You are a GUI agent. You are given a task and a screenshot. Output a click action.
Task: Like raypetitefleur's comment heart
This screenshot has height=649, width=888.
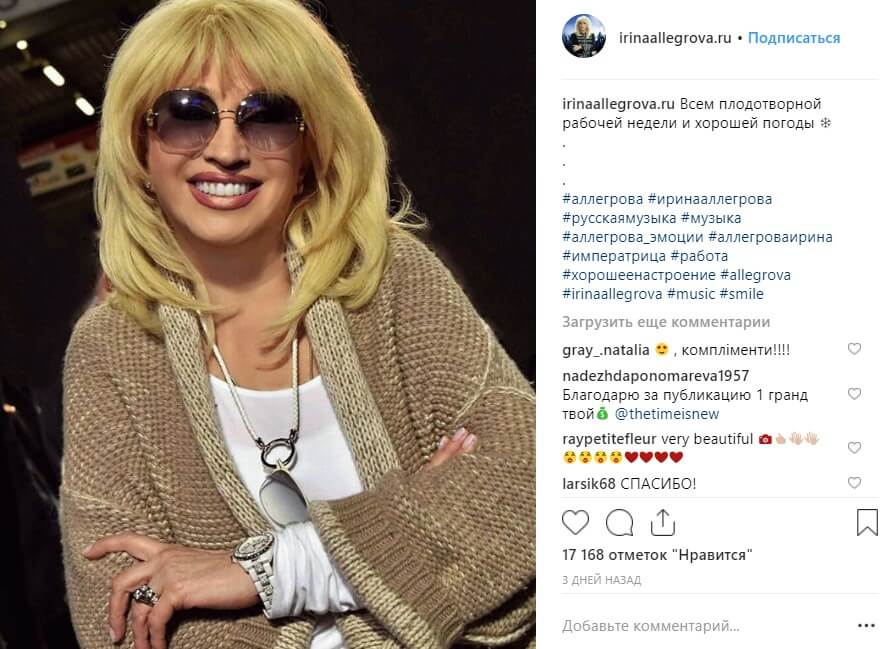pos(854,447)
